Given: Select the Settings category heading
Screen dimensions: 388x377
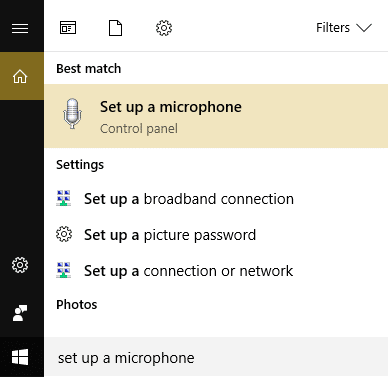Looking at the screenshot, I should [x=80, y=165].
